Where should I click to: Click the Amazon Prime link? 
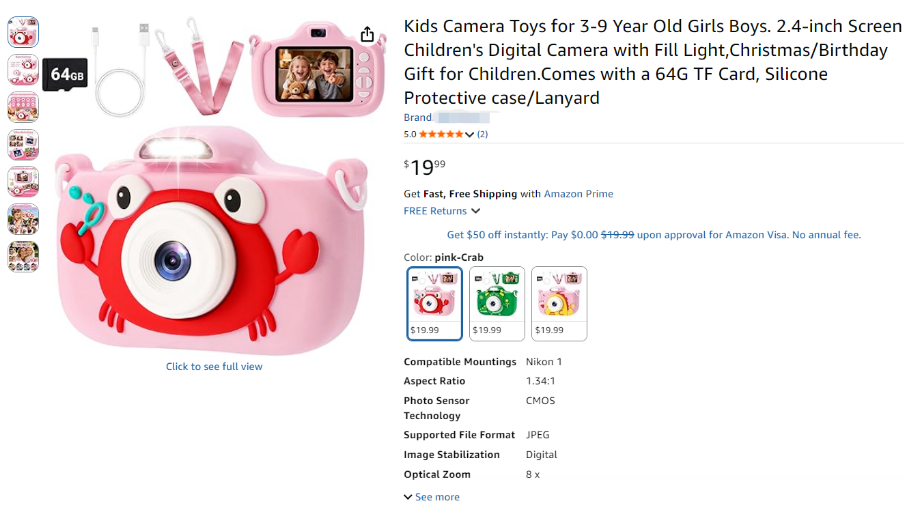coord(578,194)
